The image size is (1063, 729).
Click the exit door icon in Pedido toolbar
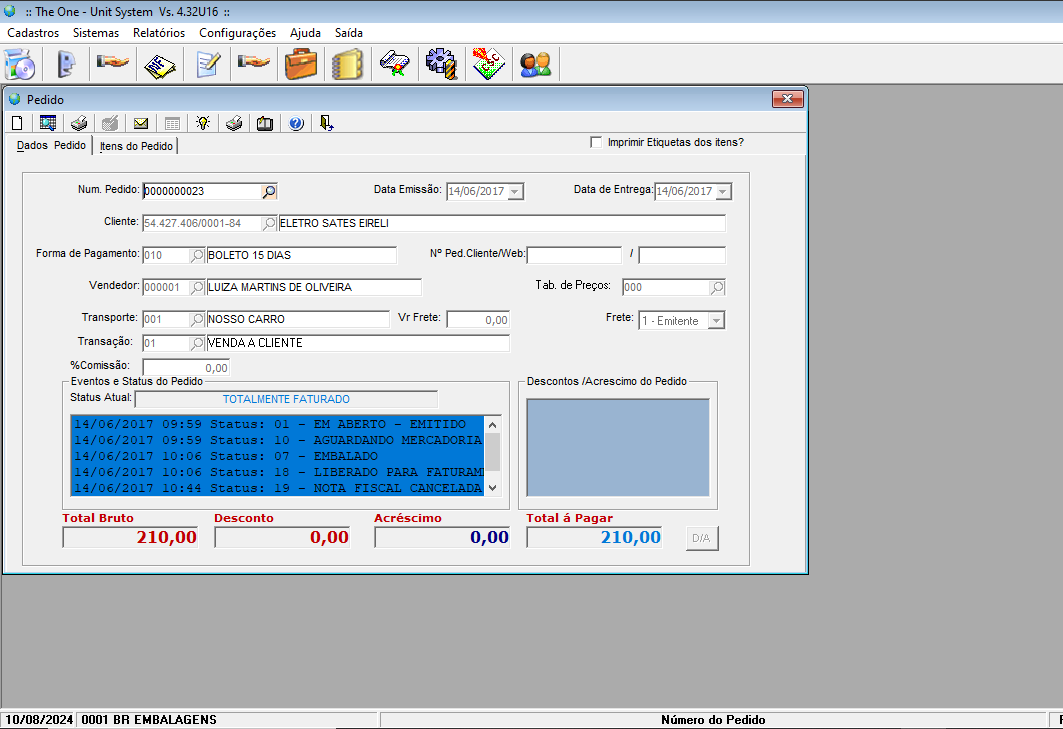pyautogui.click(x=327, y=123)
